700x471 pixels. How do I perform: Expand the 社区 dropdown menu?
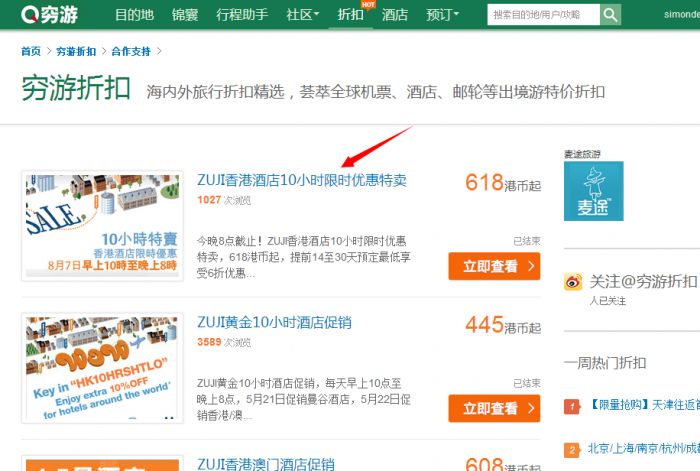303,15
